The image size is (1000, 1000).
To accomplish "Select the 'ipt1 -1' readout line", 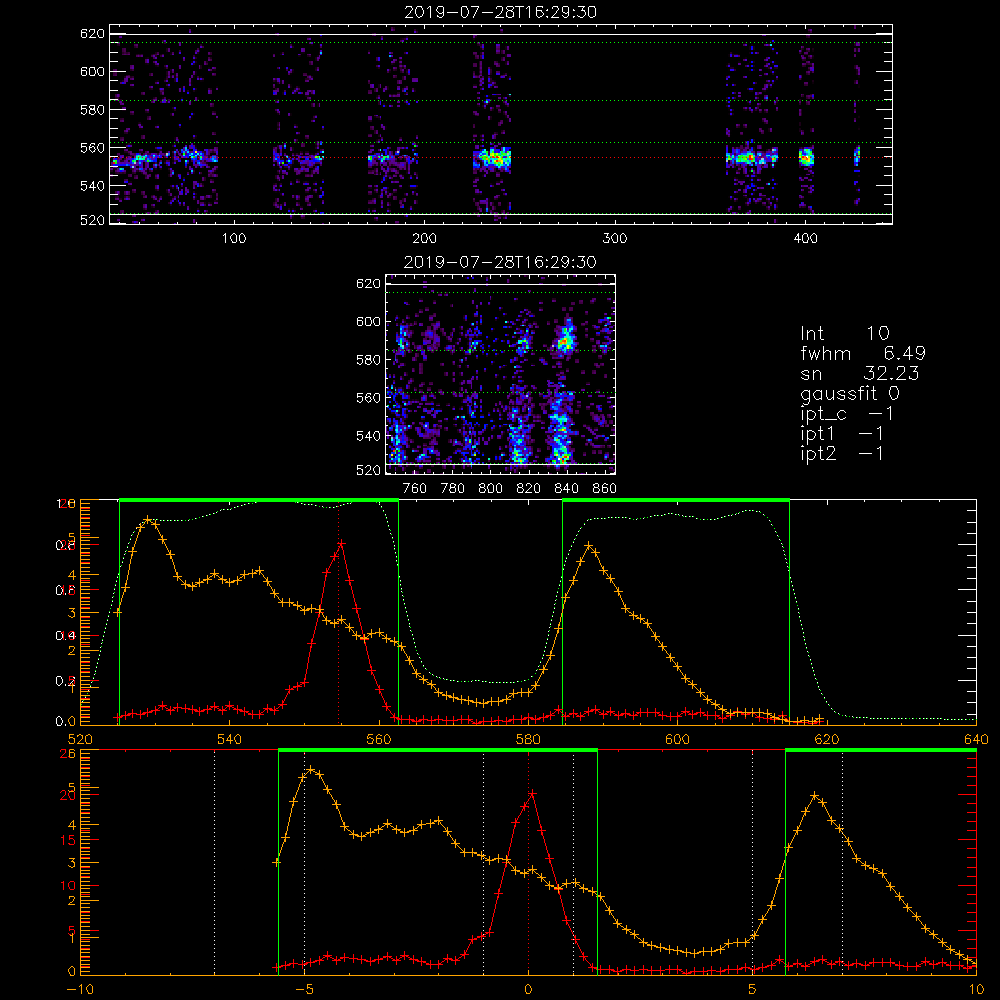I will point(842,434).
